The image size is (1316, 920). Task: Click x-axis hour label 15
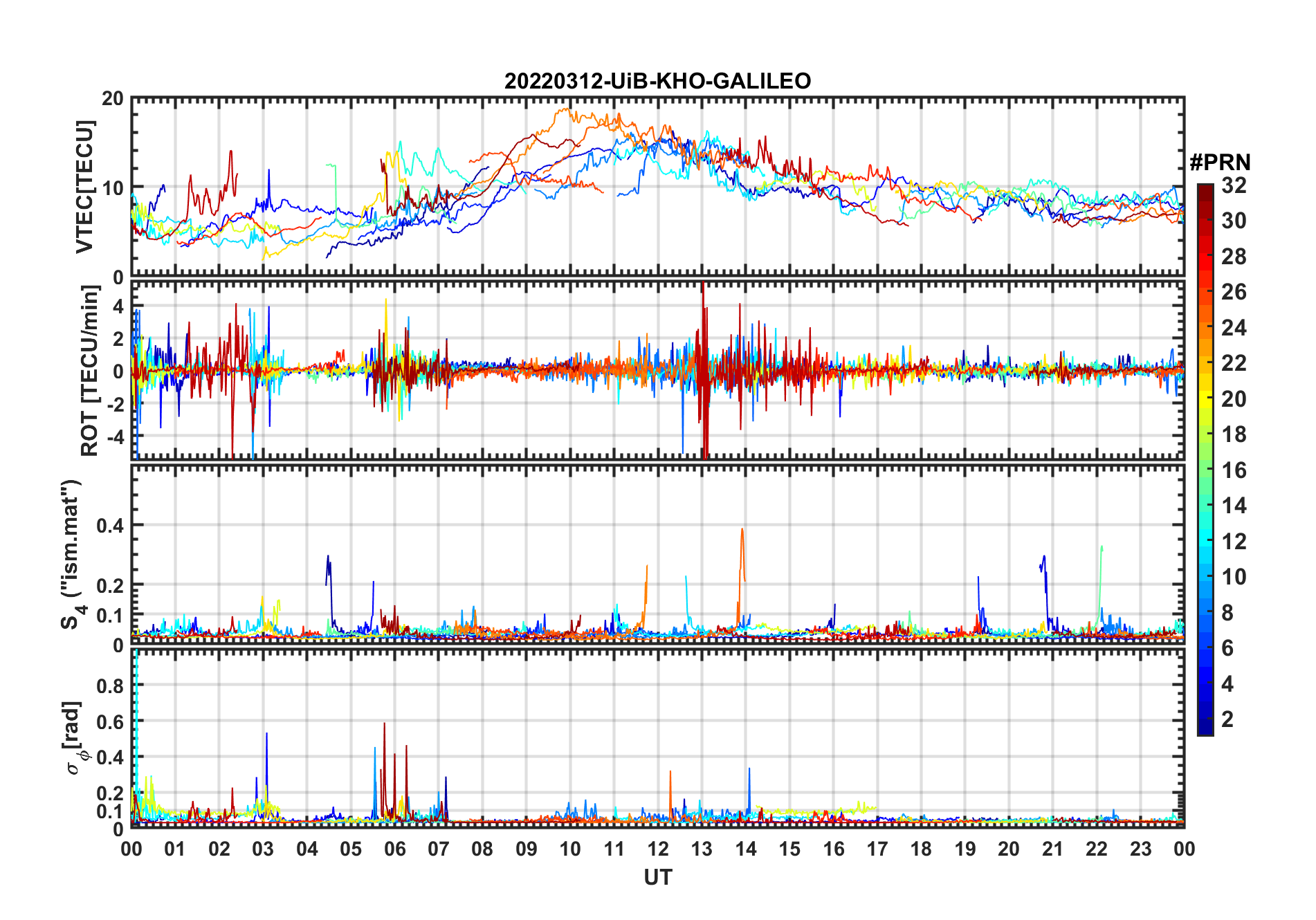pos(789,849)
